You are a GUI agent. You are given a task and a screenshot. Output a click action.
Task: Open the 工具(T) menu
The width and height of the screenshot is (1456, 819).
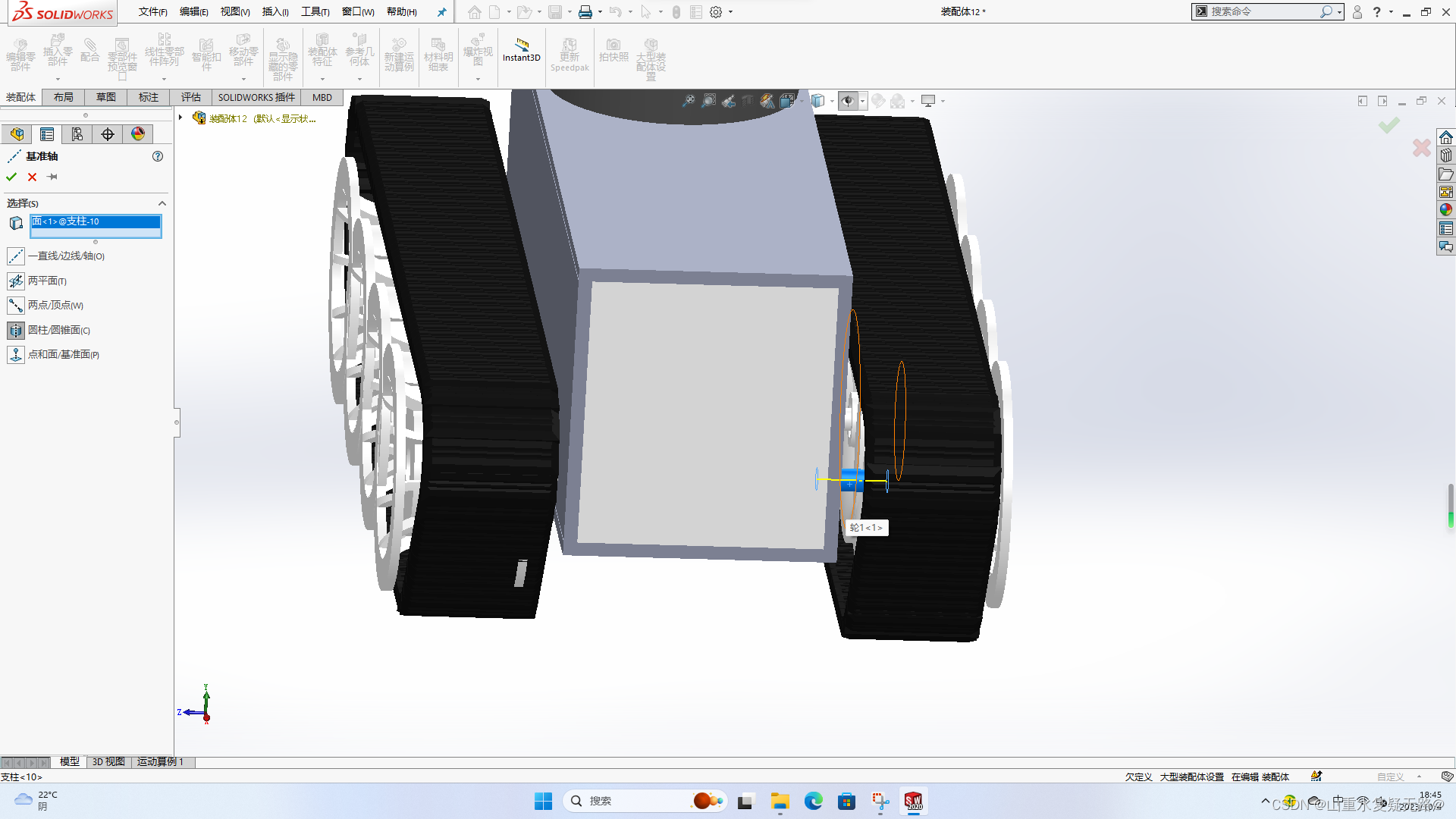coord(315,11)
